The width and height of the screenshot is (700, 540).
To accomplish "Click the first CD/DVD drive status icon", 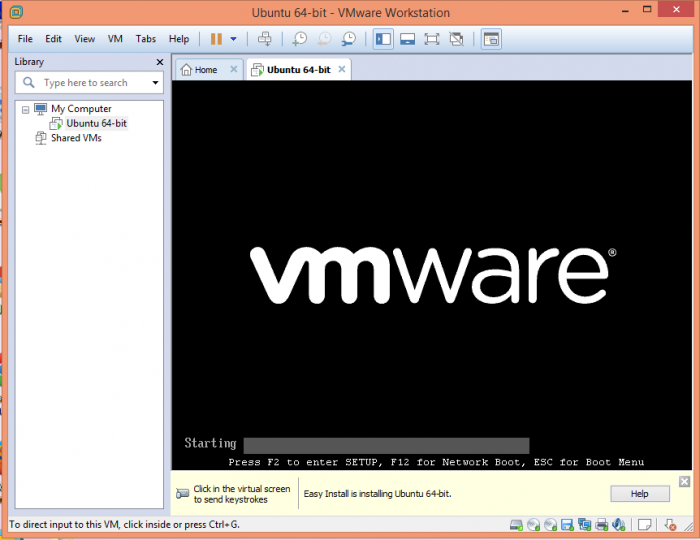I will click(x=533, y=525).
